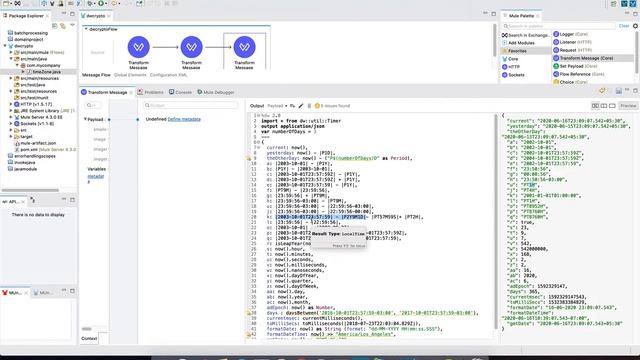
Task: Open batchprocessing project in explorer
Action: coord(28,33)
